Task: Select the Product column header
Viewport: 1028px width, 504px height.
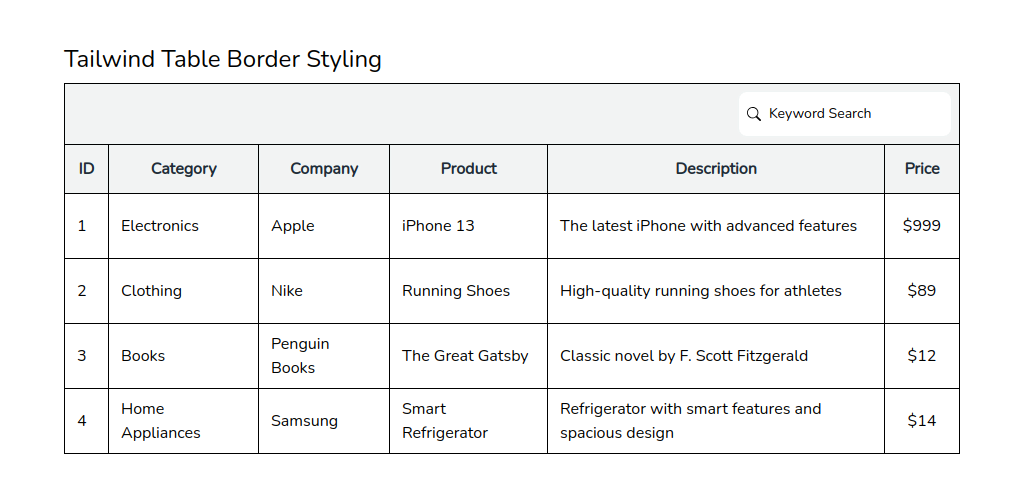Action: 469,169
